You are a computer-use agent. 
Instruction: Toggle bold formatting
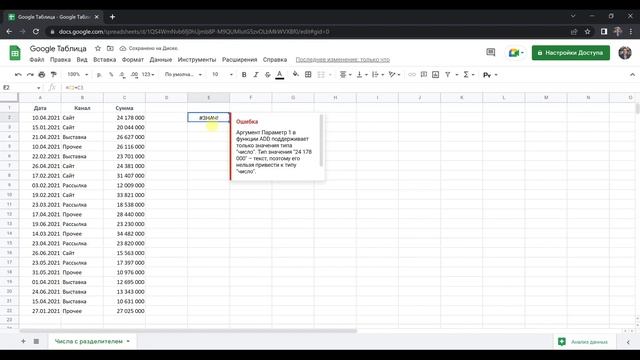[244, 75]
